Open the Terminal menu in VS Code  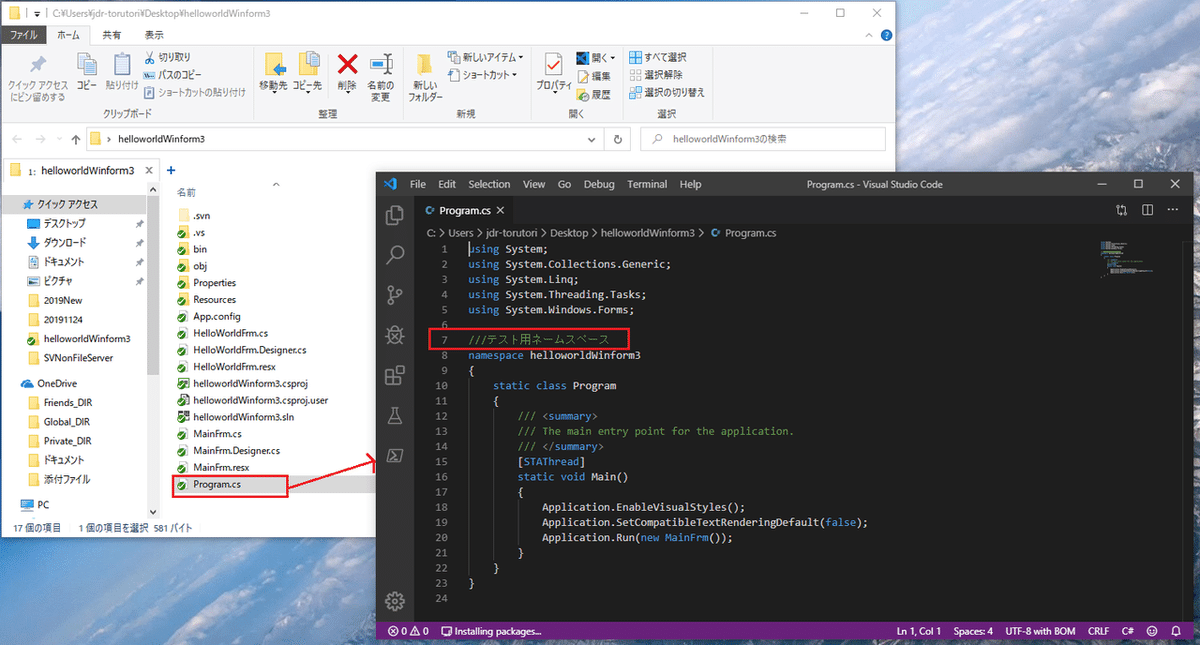[x=647, y=184]
